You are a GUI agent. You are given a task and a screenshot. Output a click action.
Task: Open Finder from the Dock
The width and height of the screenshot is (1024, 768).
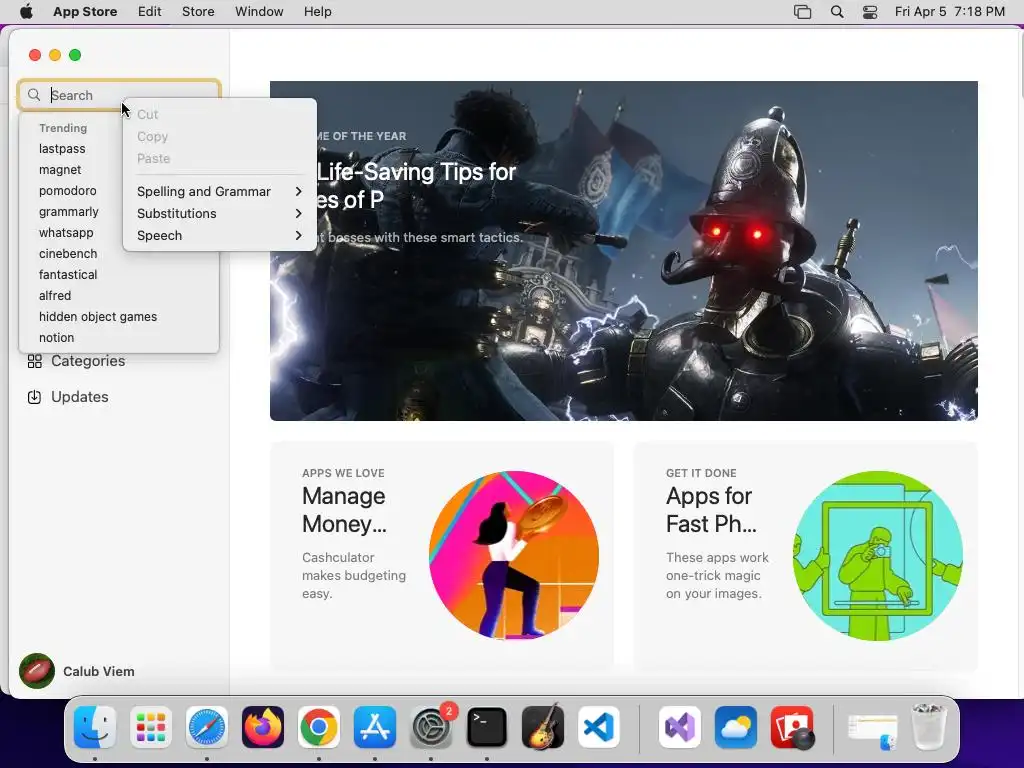click(95, 727)
